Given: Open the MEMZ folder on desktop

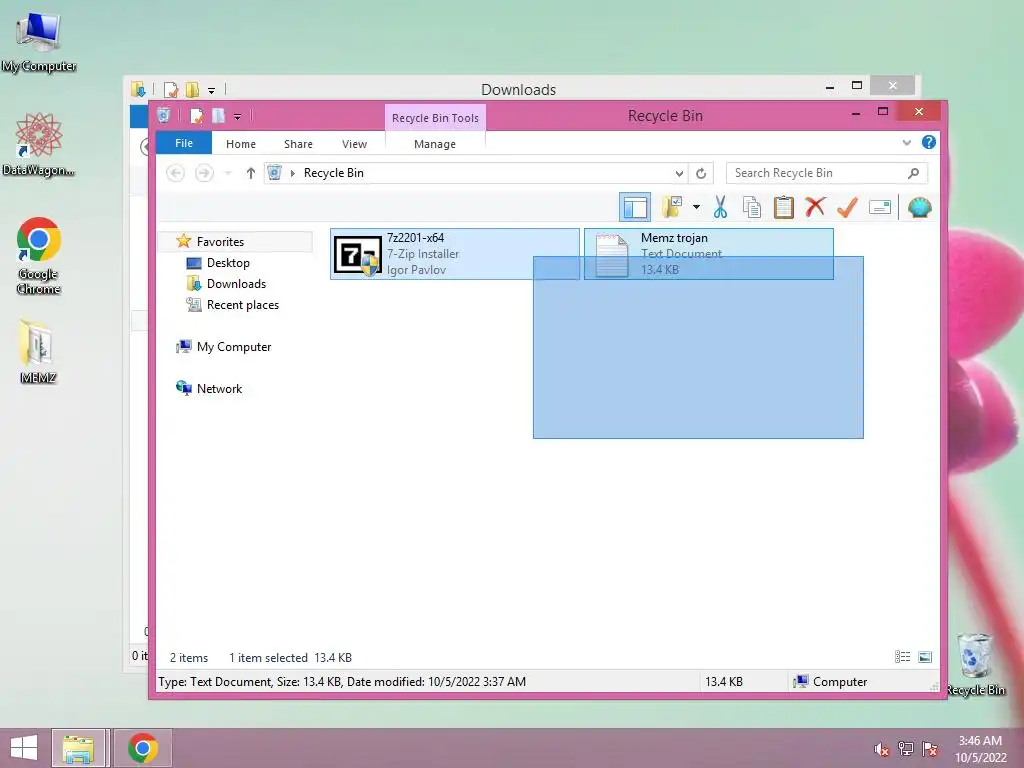Looking at the screenshot, I should 38,351.
